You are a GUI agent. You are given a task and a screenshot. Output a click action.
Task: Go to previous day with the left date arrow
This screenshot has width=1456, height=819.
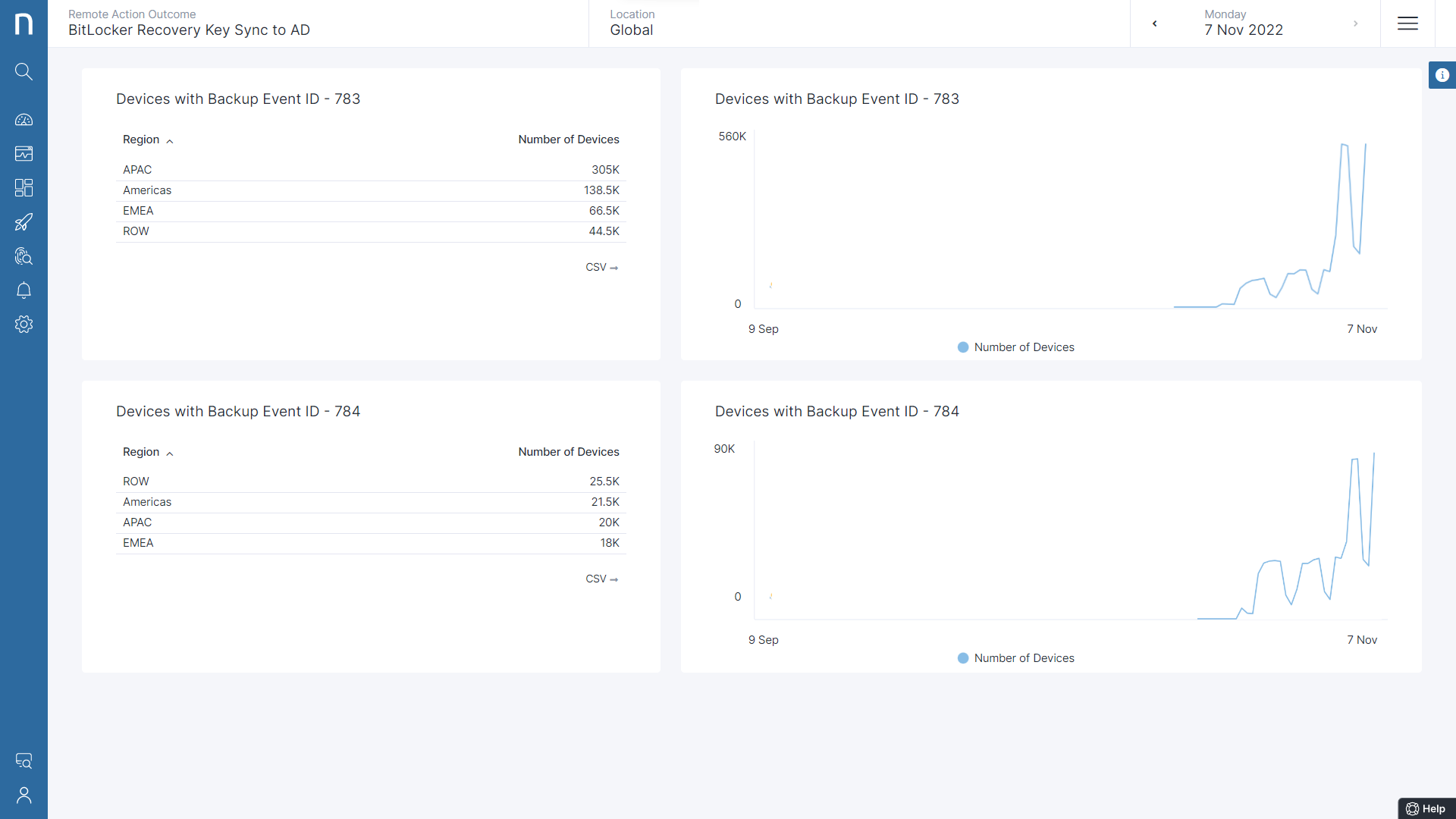coord(1154,24)
